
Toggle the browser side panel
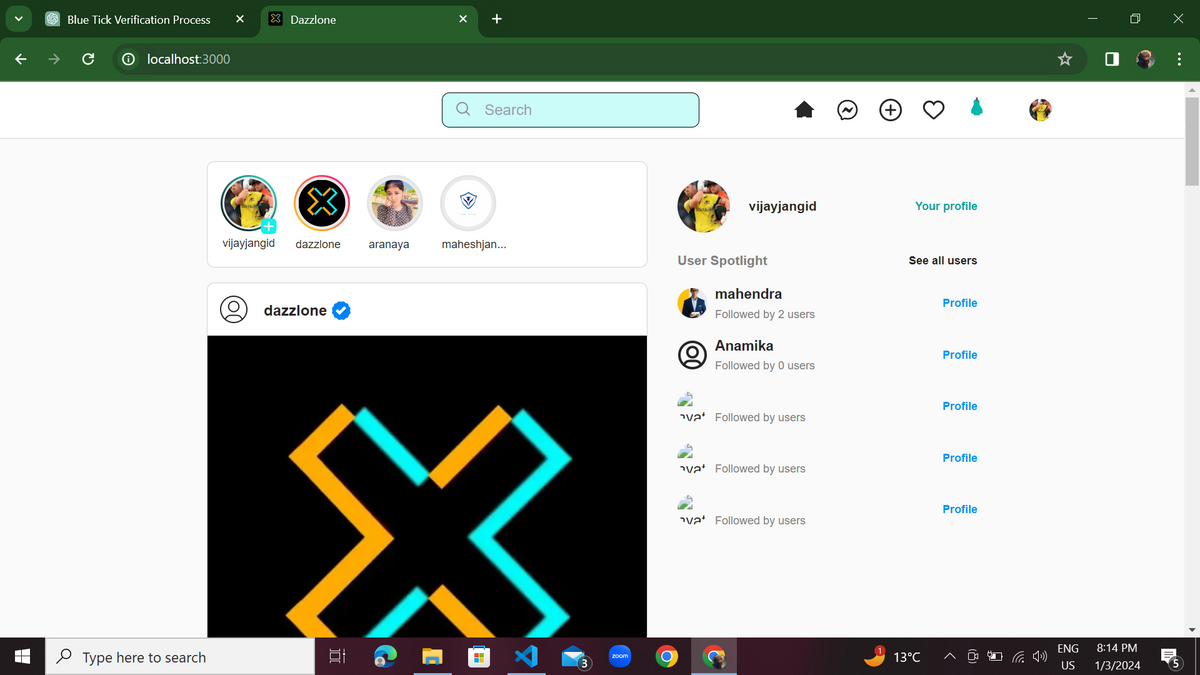click(1112, 59)
